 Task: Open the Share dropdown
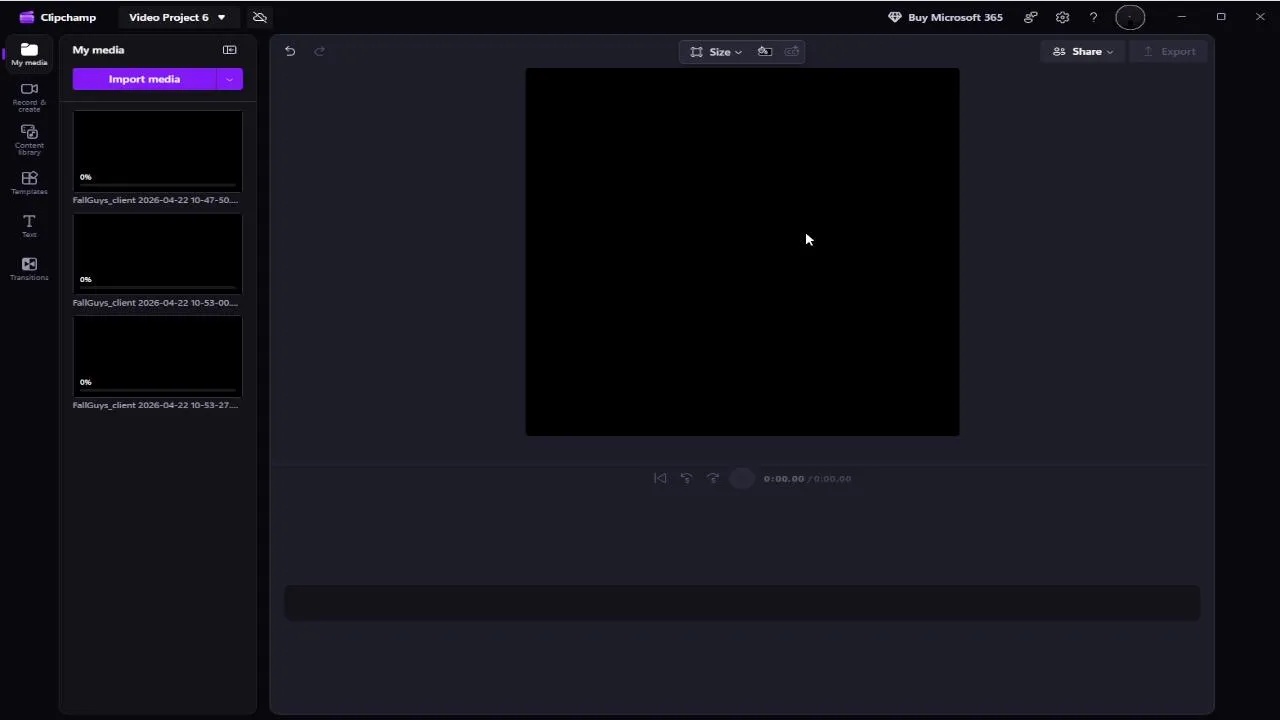click(x=1083, y=52)
